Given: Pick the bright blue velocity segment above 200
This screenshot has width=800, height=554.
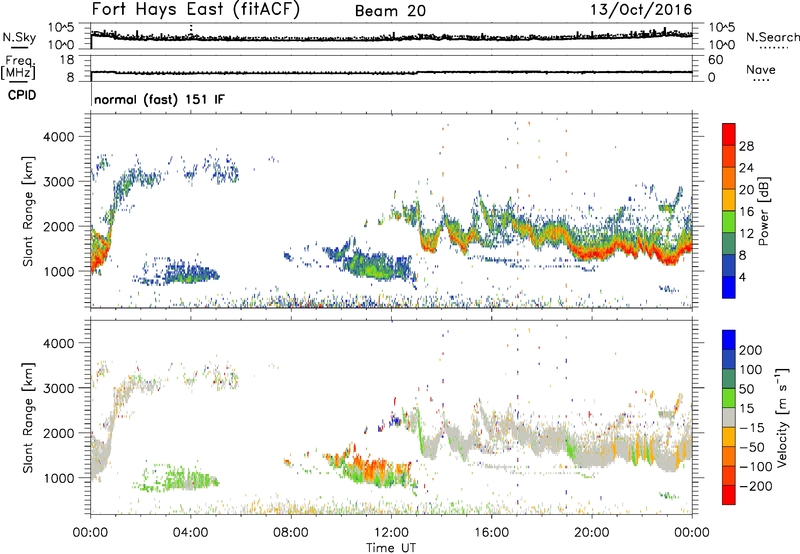Looking at the screenshot, I should pos(729,340).
